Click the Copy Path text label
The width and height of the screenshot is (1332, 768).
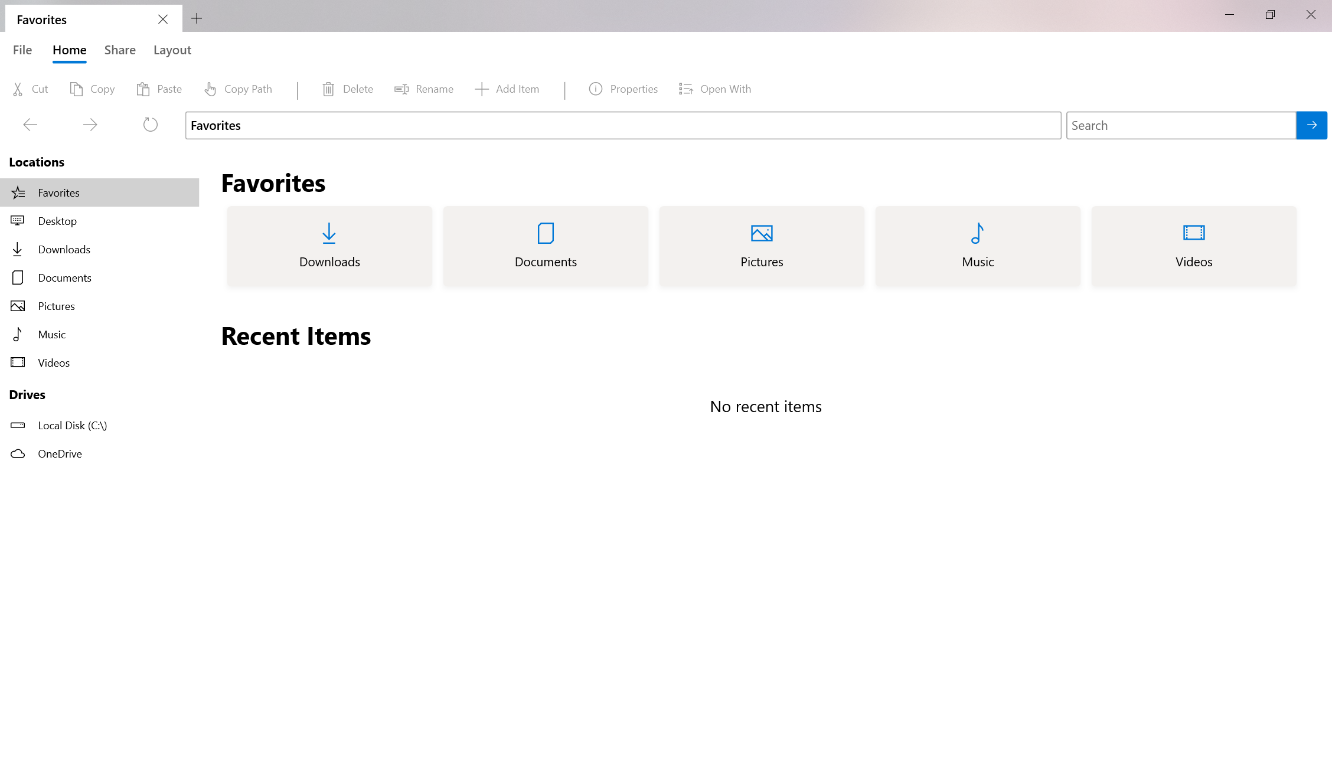(x=248, y=89)
